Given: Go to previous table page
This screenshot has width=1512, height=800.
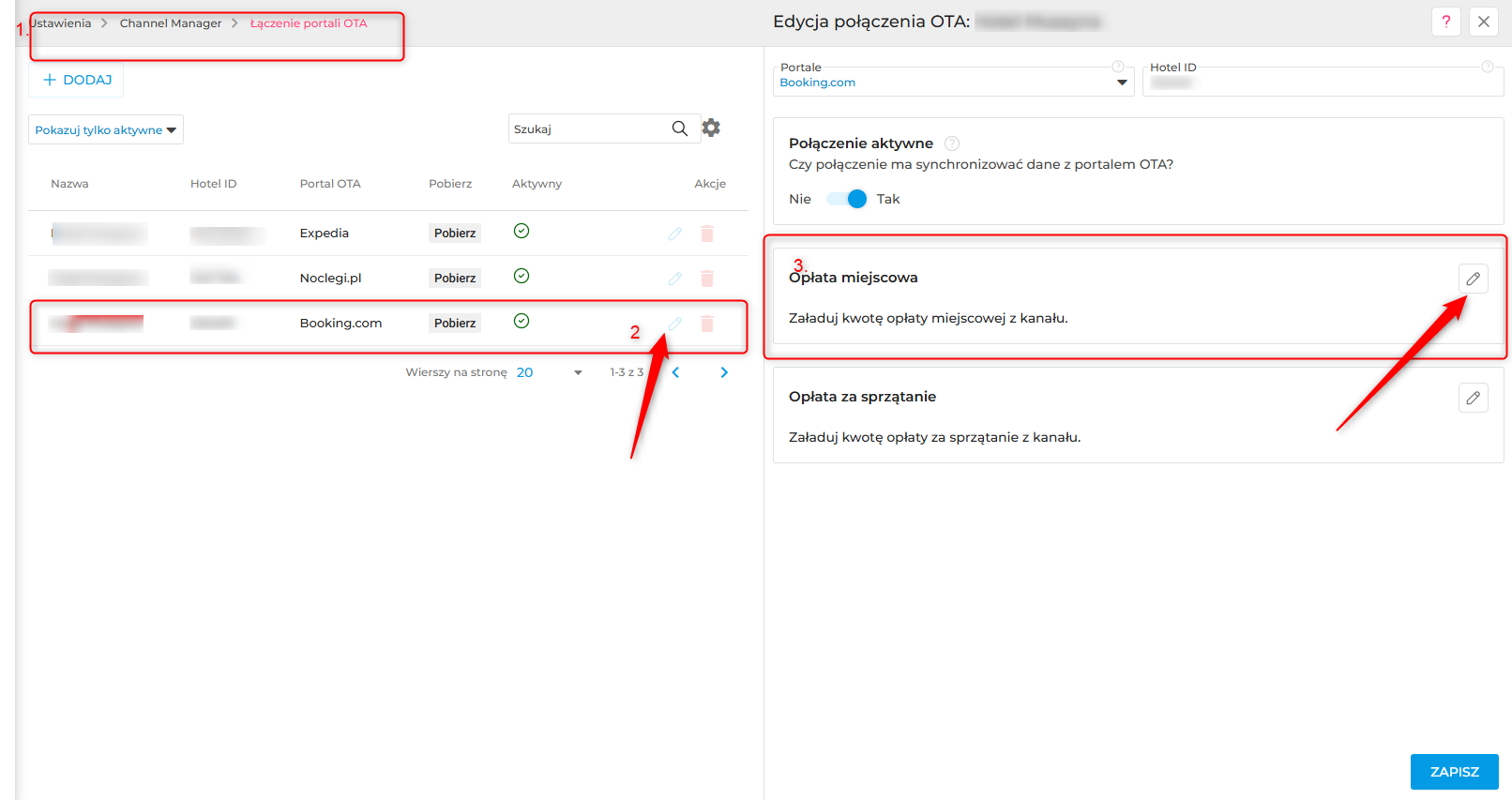Looking at the screenshot, I should [x=675, y=372].
